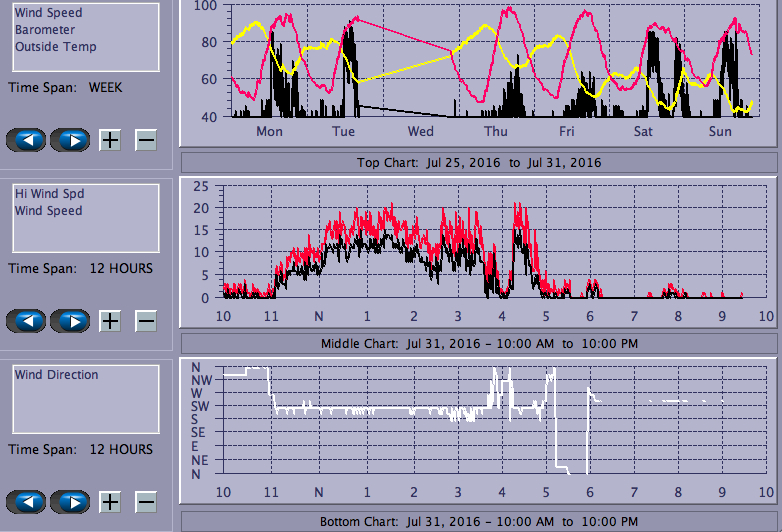Go back in time on the middle chart

pos(27,321)
